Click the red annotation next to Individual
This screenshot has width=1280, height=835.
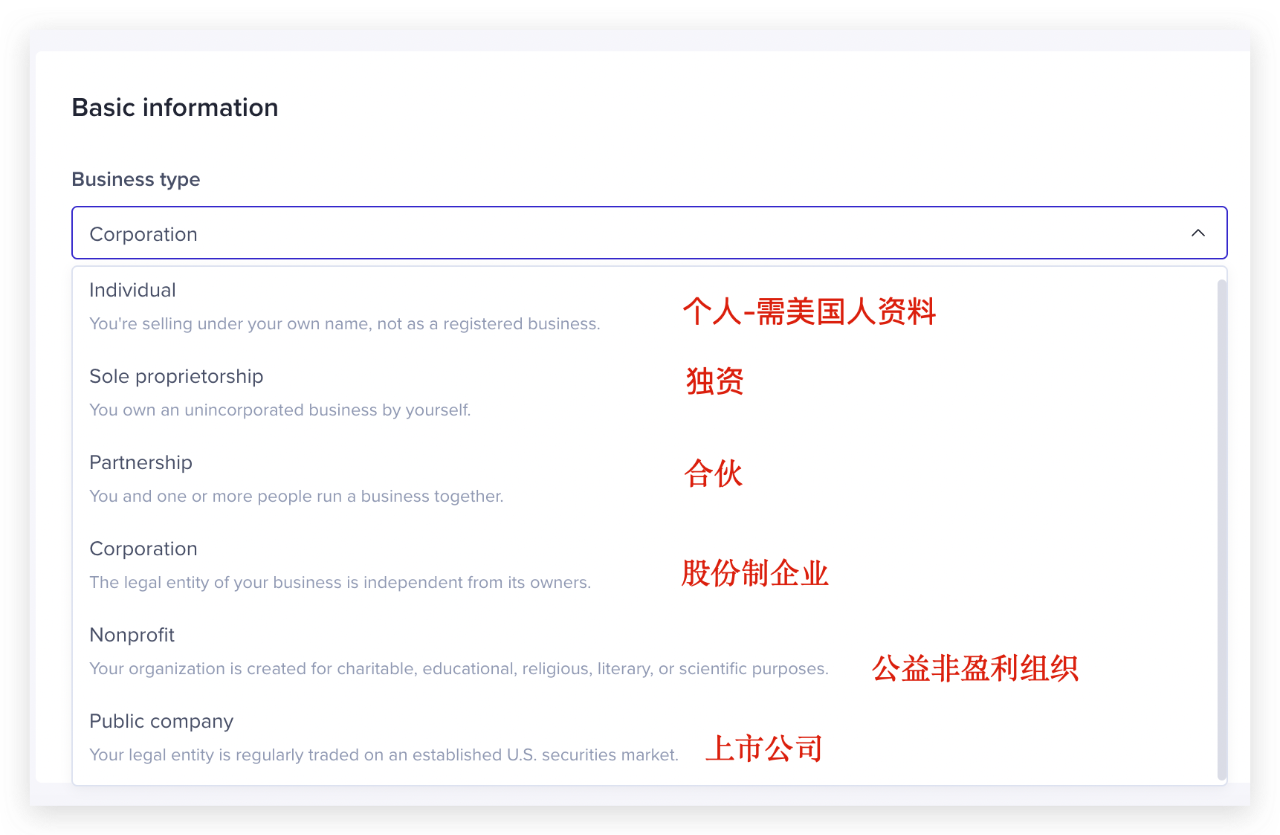[x=809, y=311]
